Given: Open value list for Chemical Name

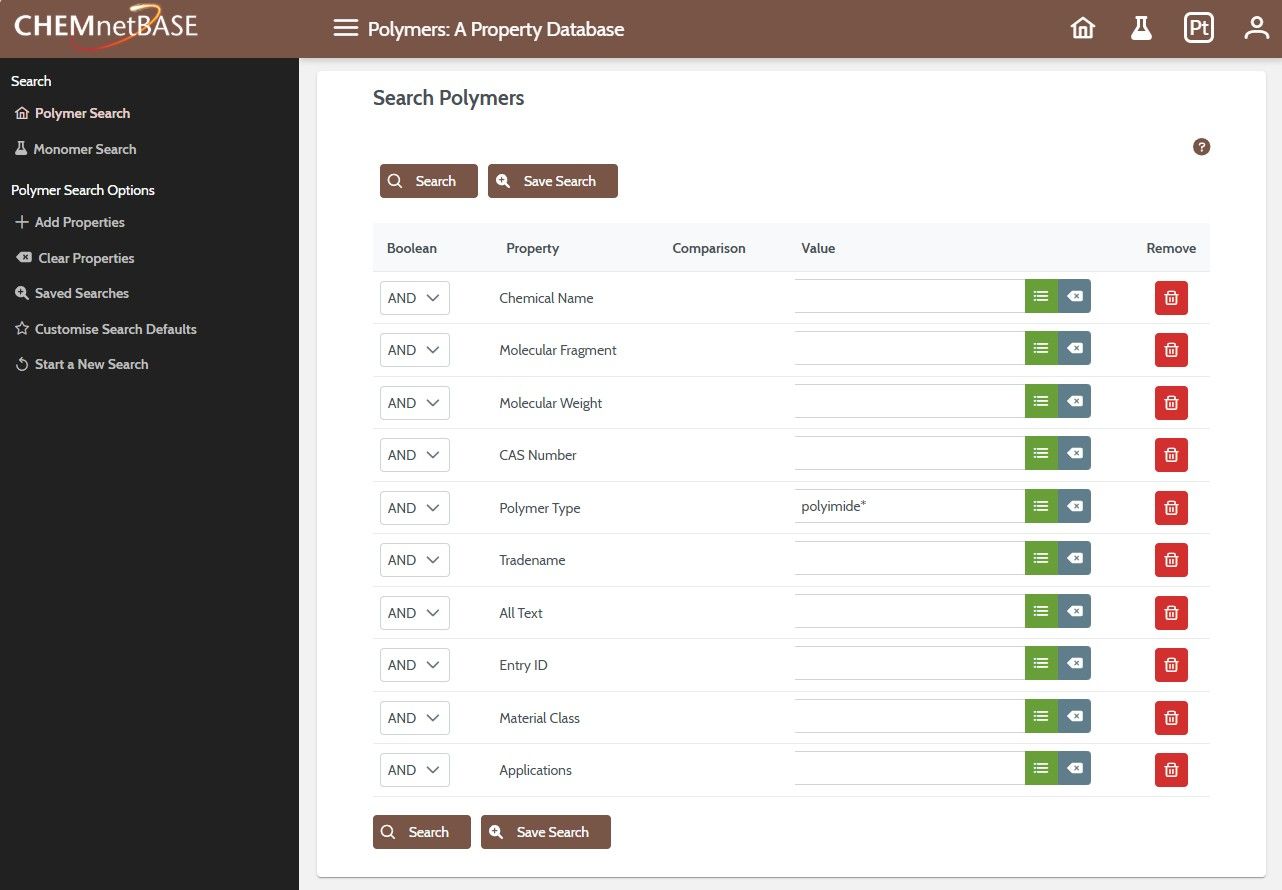Looking at the screenshot, I should (x=1041, y=296).
